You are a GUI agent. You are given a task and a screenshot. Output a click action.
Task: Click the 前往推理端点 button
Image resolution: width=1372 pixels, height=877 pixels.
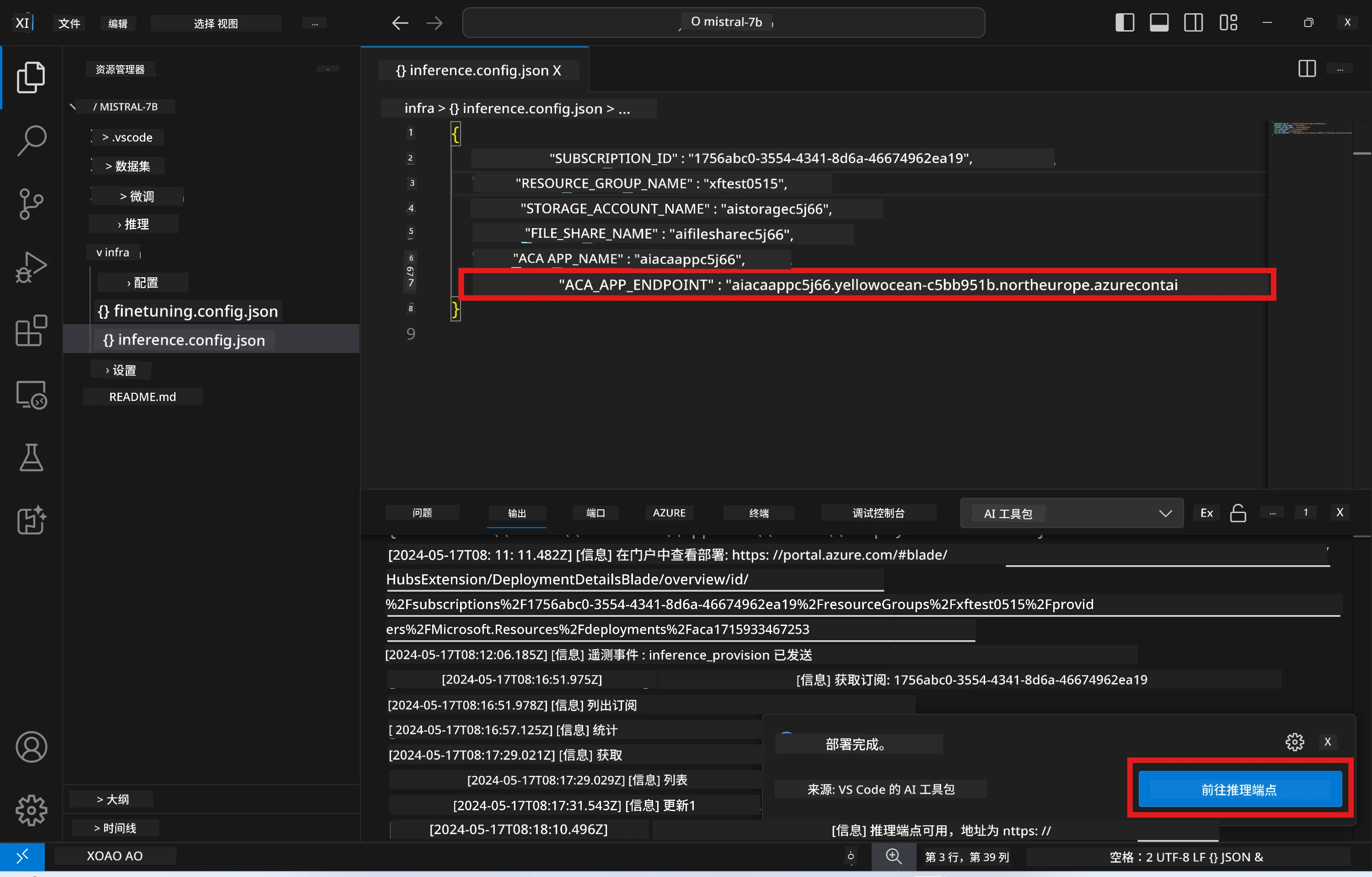click(1240, 789)
